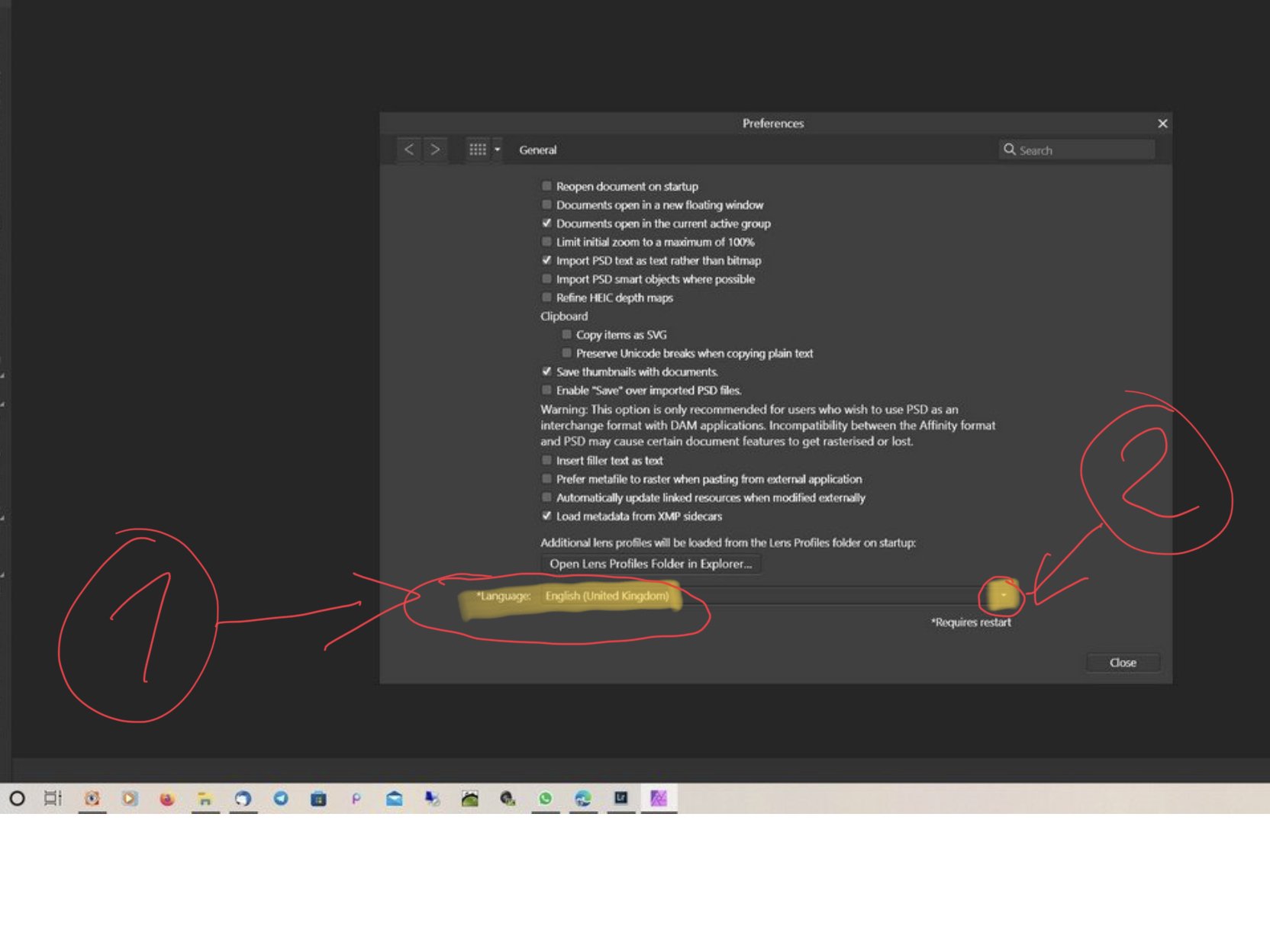This screenshot has width=1270, height=952.
Task: Go forward with the right arrow in Preferences
Action: tap(435, 150)
